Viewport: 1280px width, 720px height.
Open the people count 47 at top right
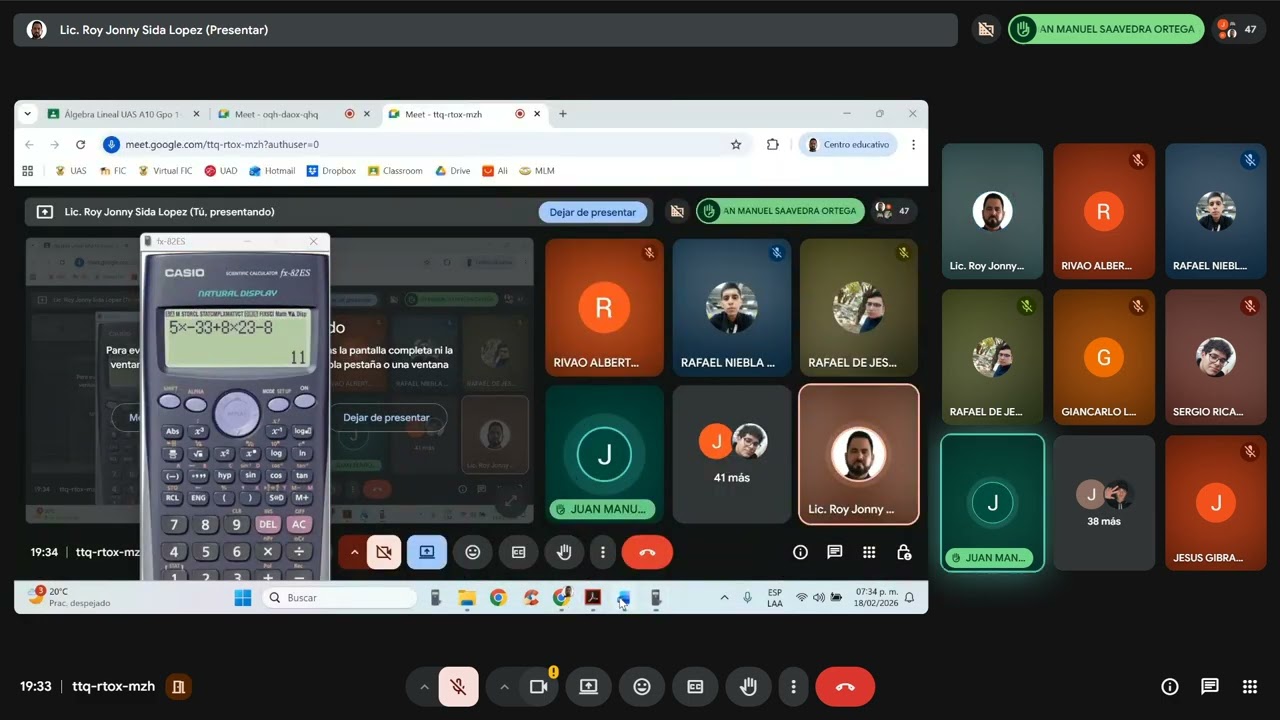(x=1239, y=30)
